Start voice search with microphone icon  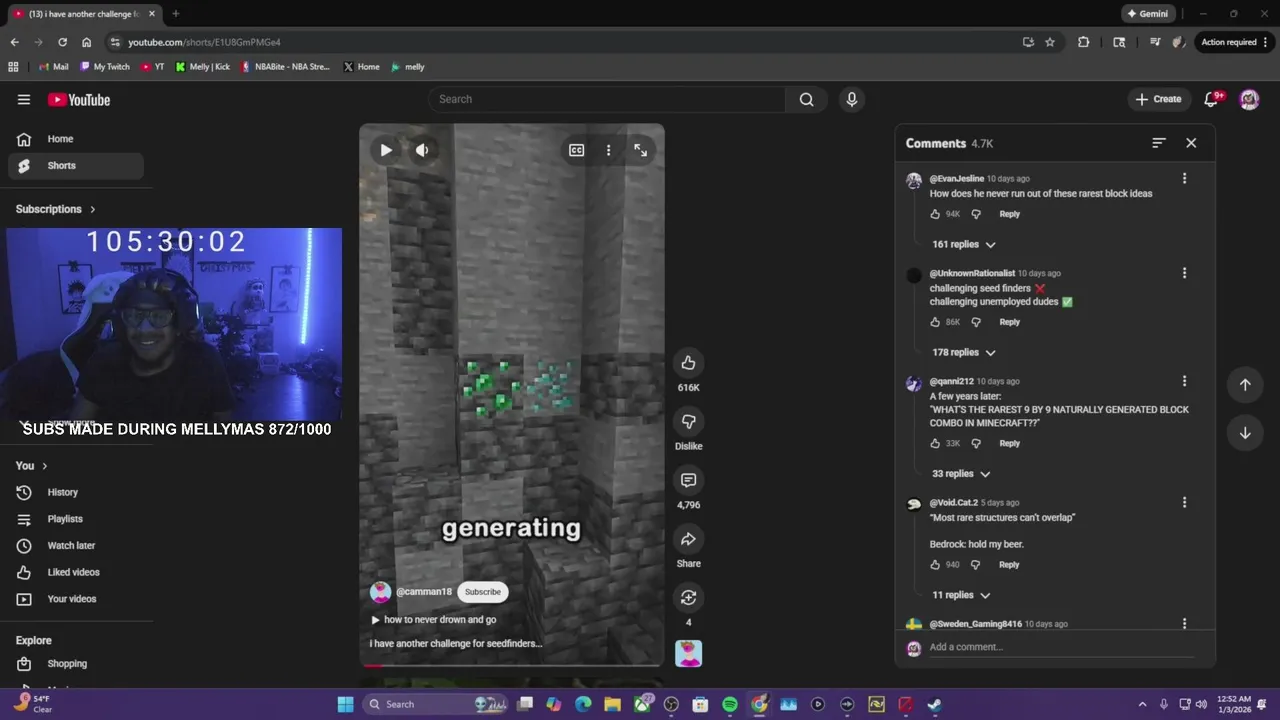[x=852, y=99]
